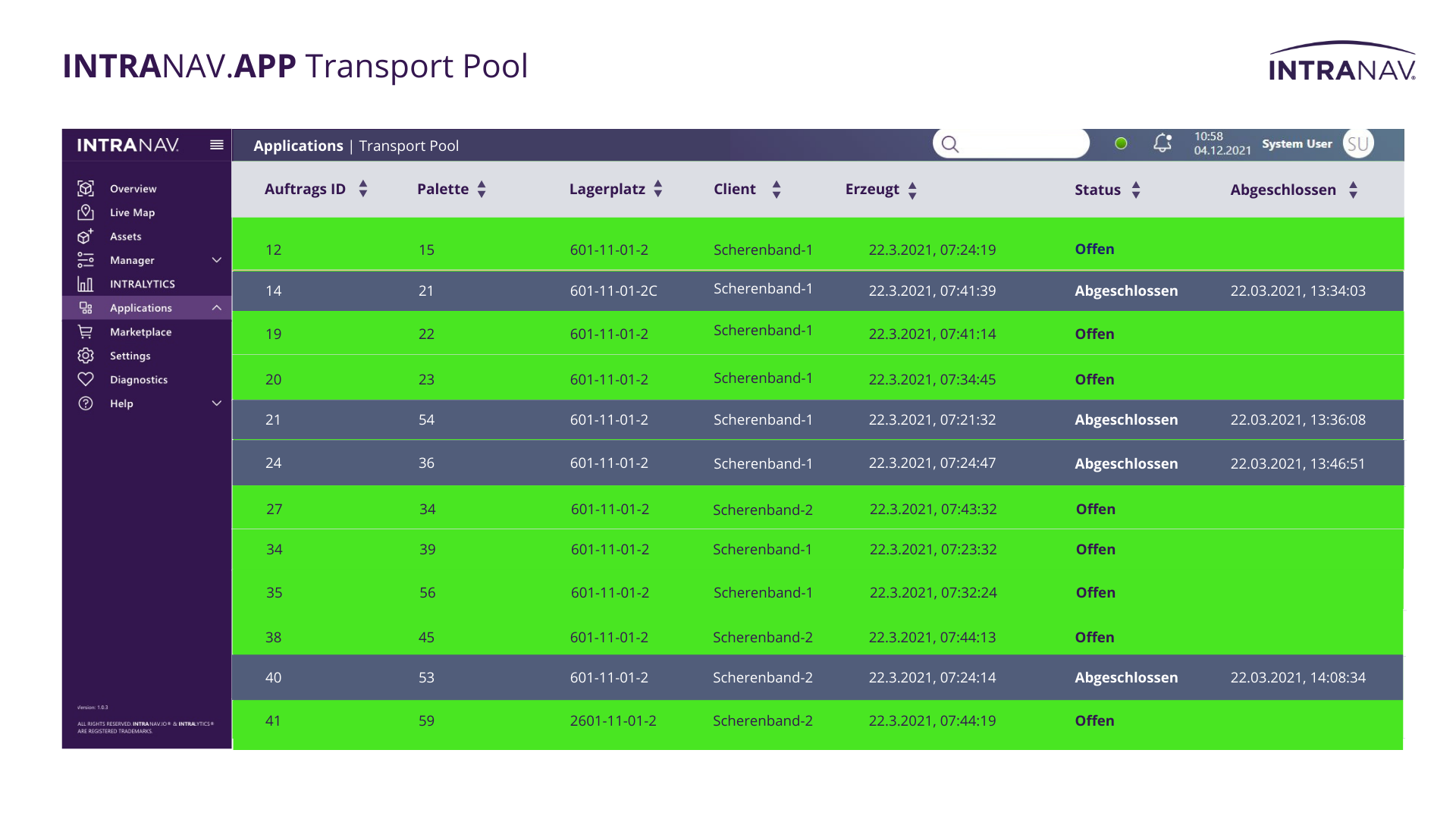
Task: Open the Help question mark icon
Action: [x=86, y=403]
